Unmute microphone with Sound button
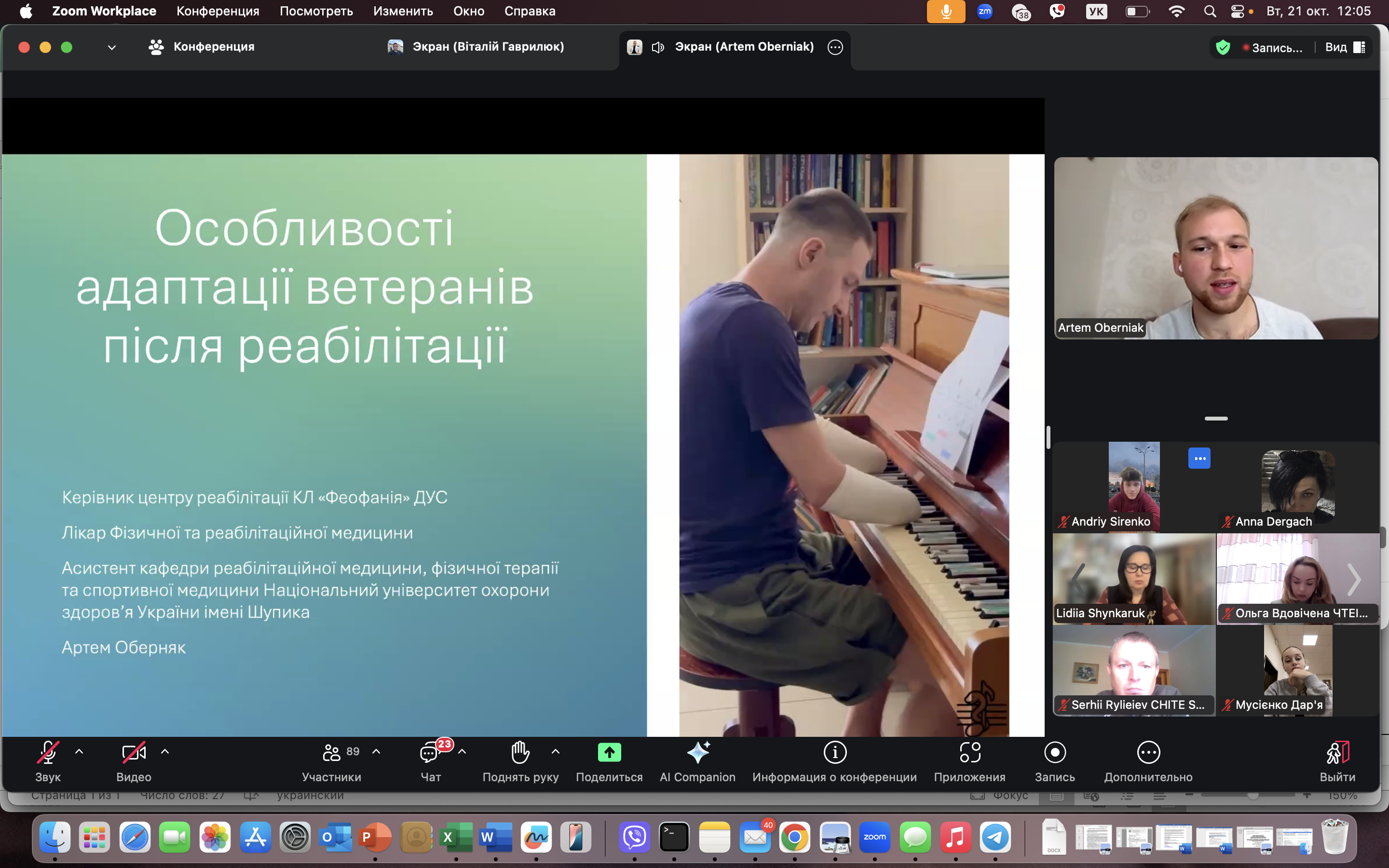This screenshot has height=868, width=1389. coord(48,753)
